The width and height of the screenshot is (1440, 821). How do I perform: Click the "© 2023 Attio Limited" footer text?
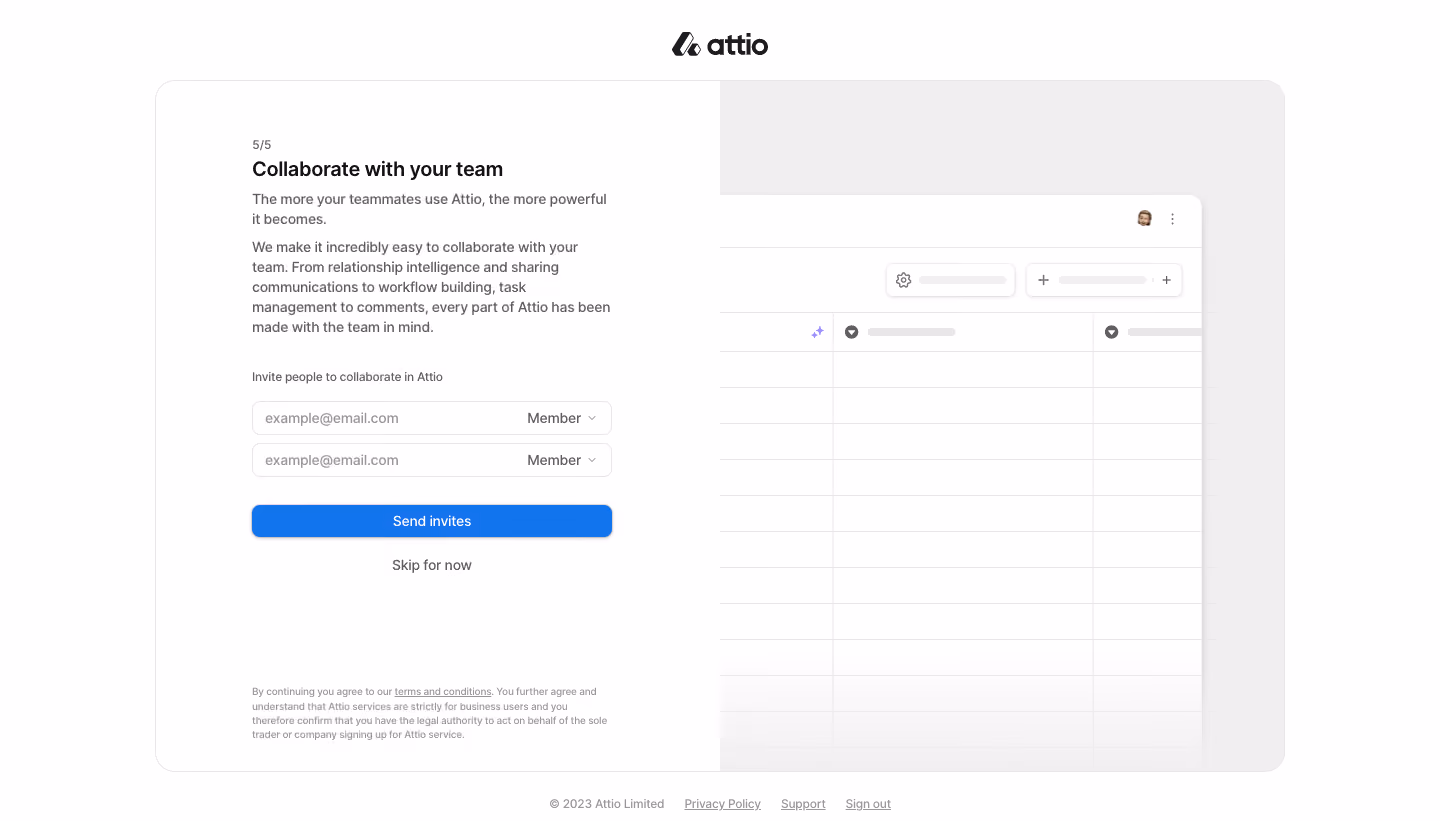(x=607, y=804)
